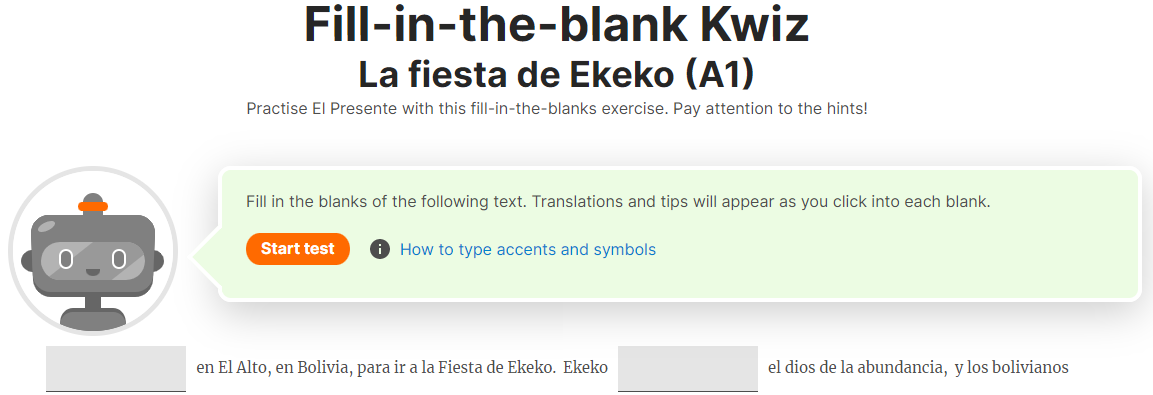This screenshot has width=1153, height=395.
Task: Open How to type accents and symbols
Action: click(x=527, y=249)
